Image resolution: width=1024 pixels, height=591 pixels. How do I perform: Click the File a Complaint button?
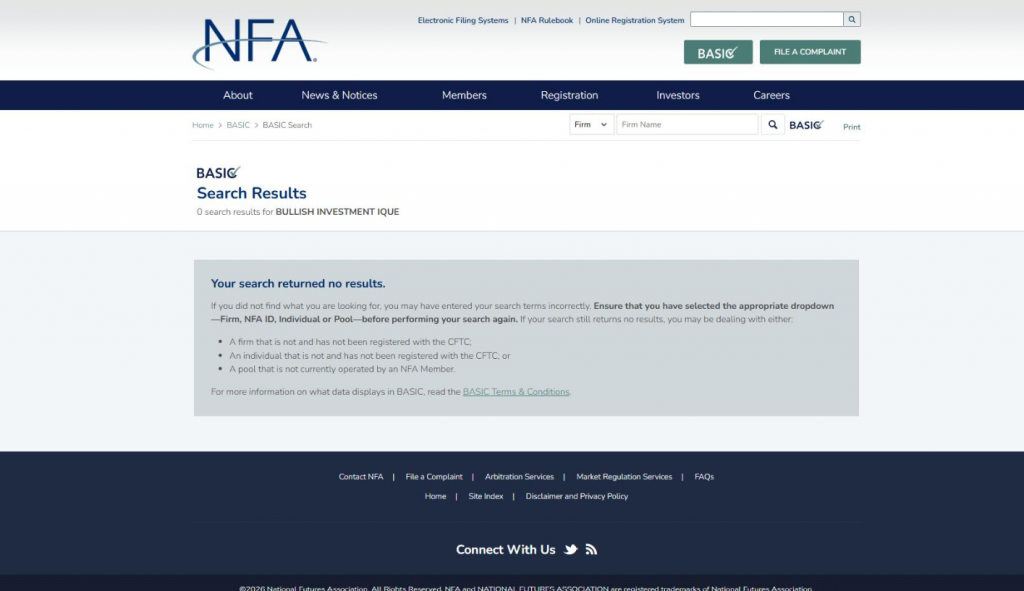pyautogui.click(x=810, y=52)
